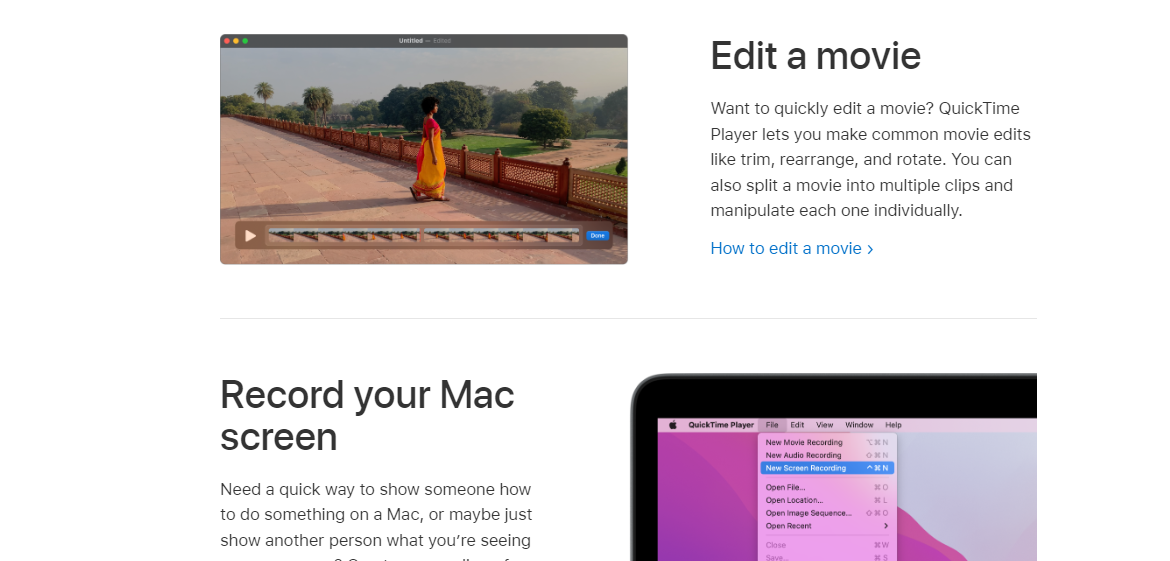The width and height of the screenshot is (1170, 561).
Task: Choose Open File... from the File menu
Action: (x=827, y=487)
